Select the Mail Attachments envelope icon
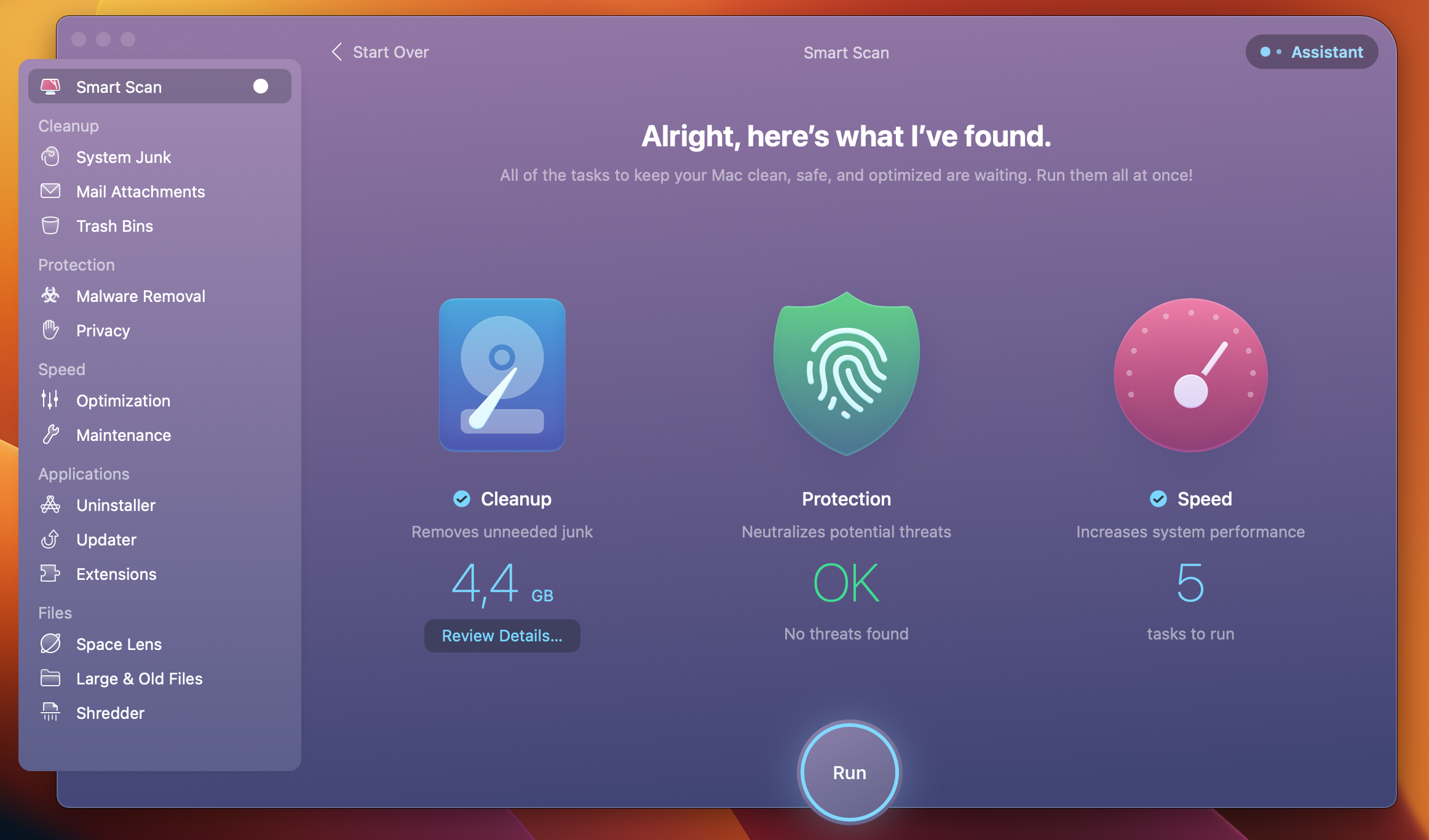 pyautogui.click(x=50, y=191)
